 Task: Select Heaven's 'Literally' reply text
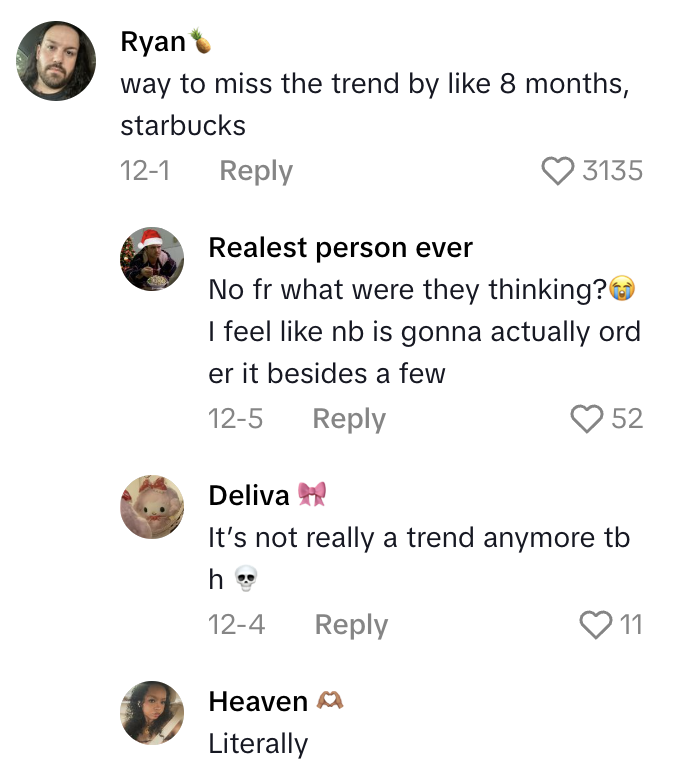pyautogui.click(x=258, y=744)
